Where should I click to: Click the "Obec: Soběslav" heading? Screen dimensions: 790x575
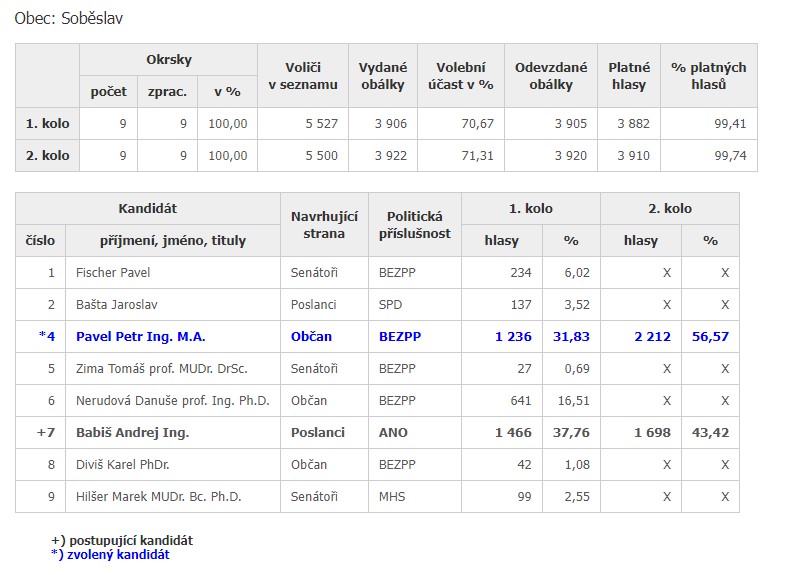tap(69, 19)
